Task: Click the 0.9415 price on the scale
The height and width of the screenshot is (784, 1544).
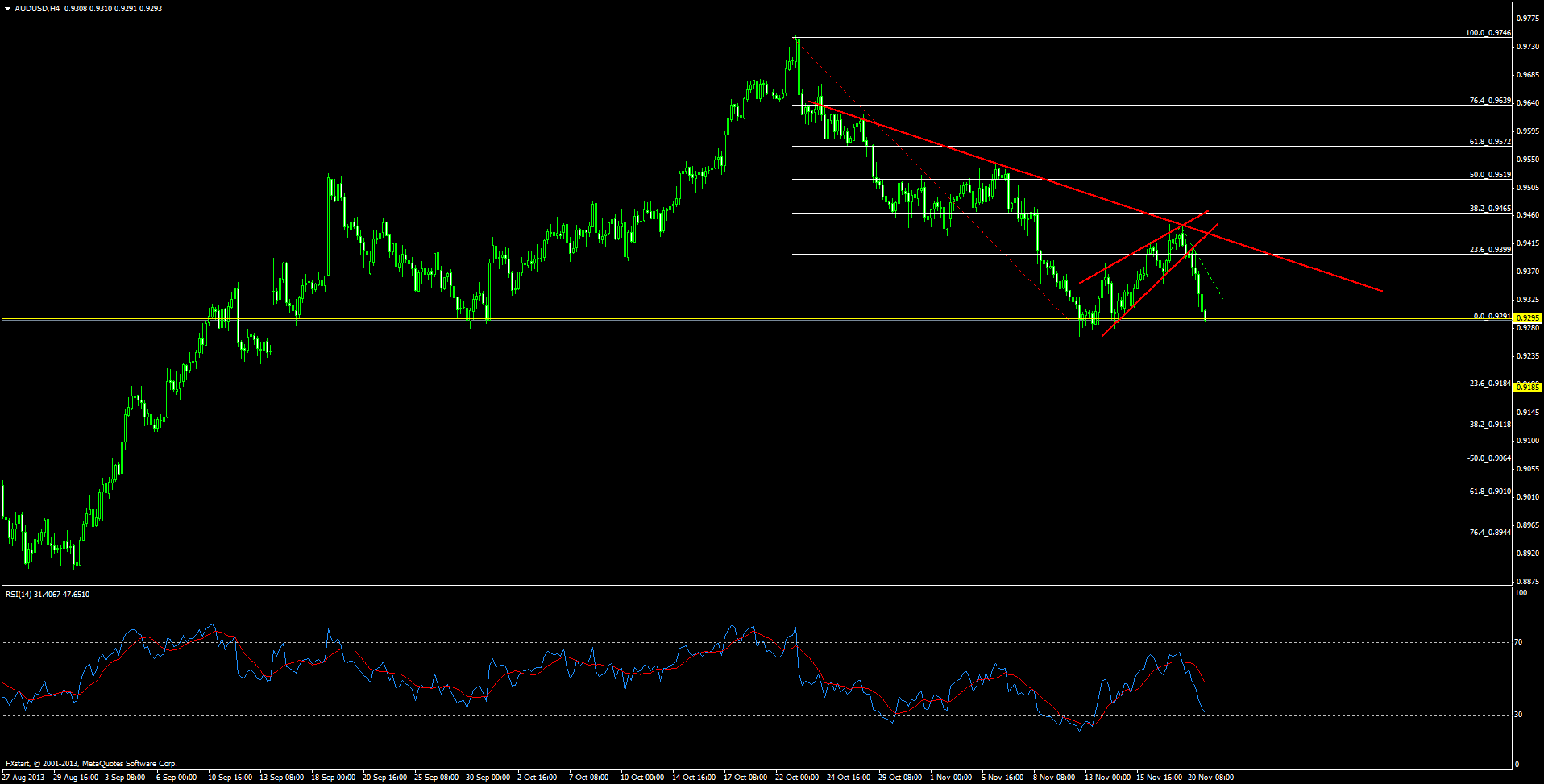Action: [1528, 243]
